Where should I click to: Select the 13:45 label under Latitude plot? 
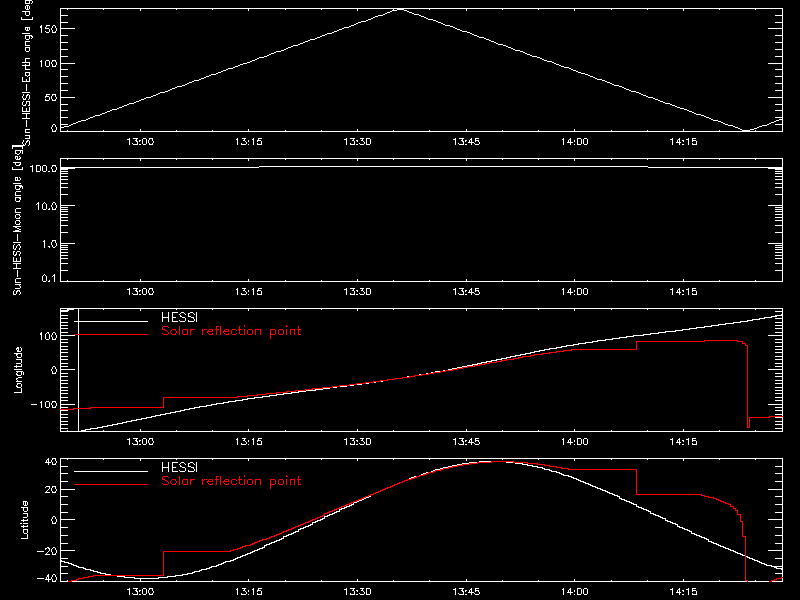pyautogui.click(x=466, y=592)
